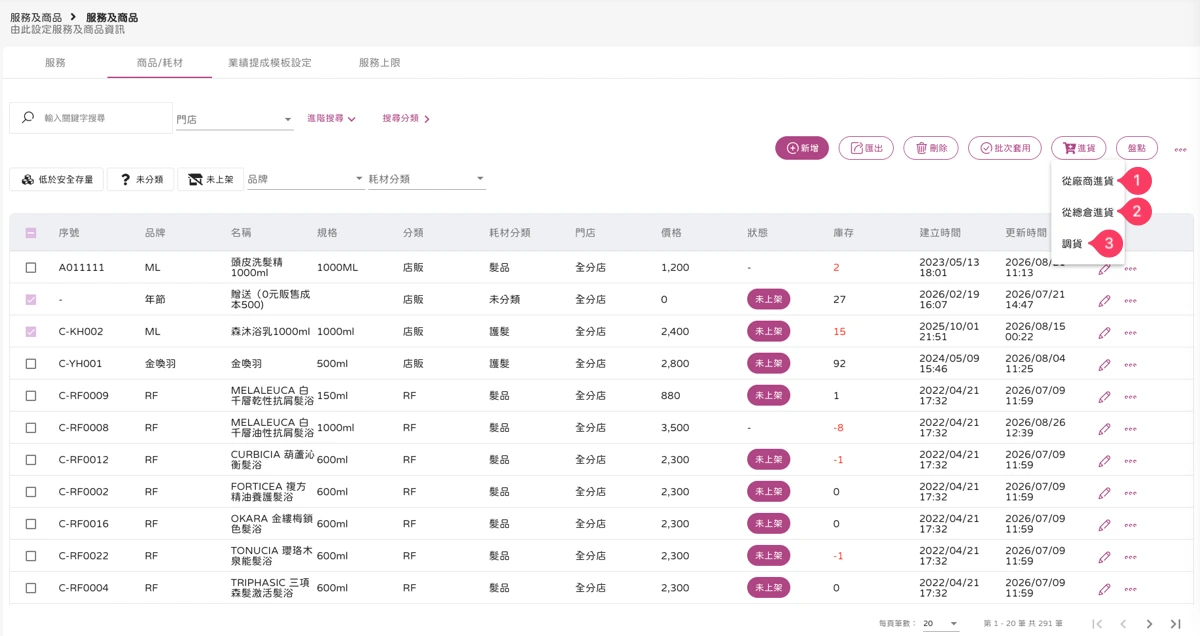Select row C-RF0008 checkbox

click(x=31, y=428)
